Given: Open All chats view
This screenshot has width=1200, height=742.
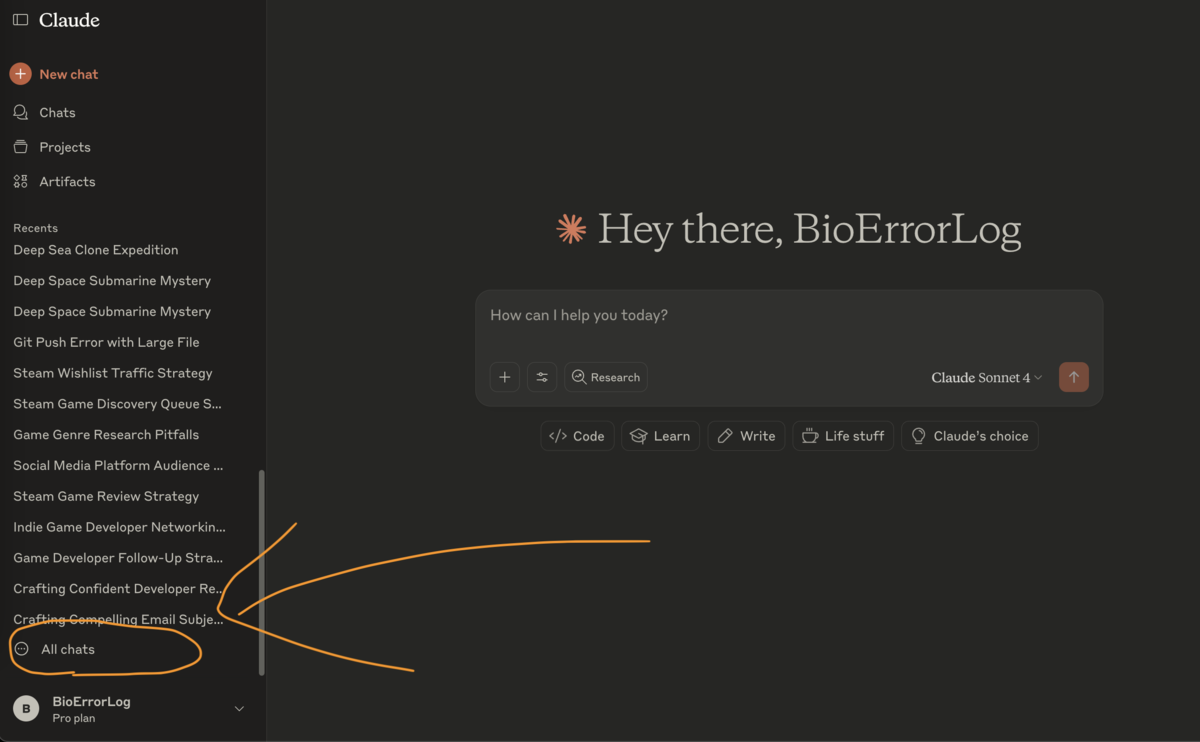Looking at the screenshot, I should [68, 649].
